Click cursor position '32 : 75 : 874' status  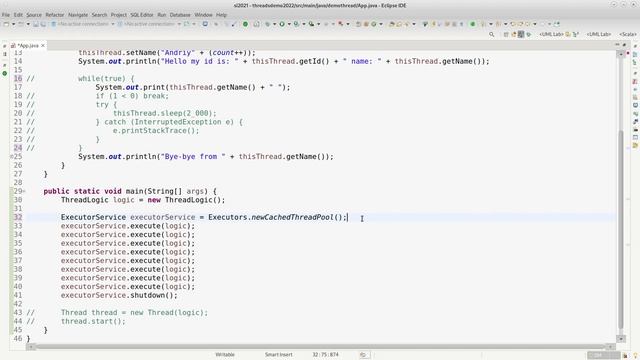(325, 355)
